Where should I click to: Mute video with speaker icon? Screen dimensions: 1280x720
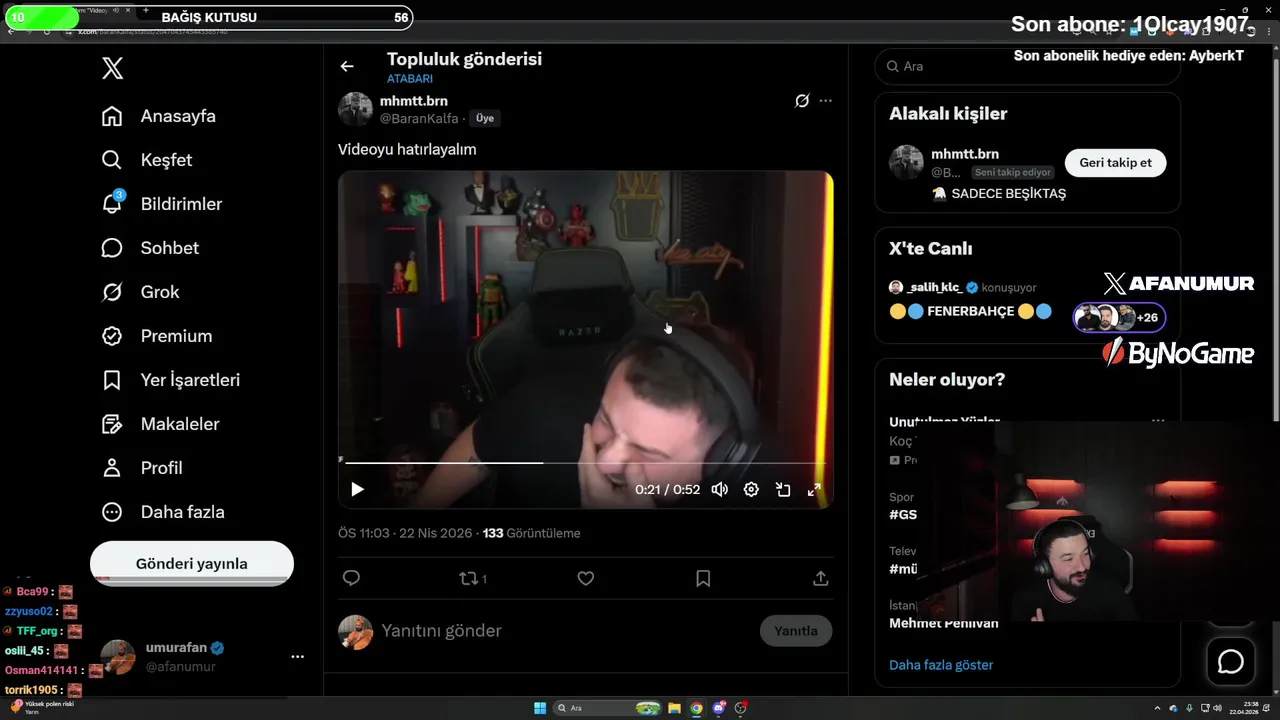point(720,489)
